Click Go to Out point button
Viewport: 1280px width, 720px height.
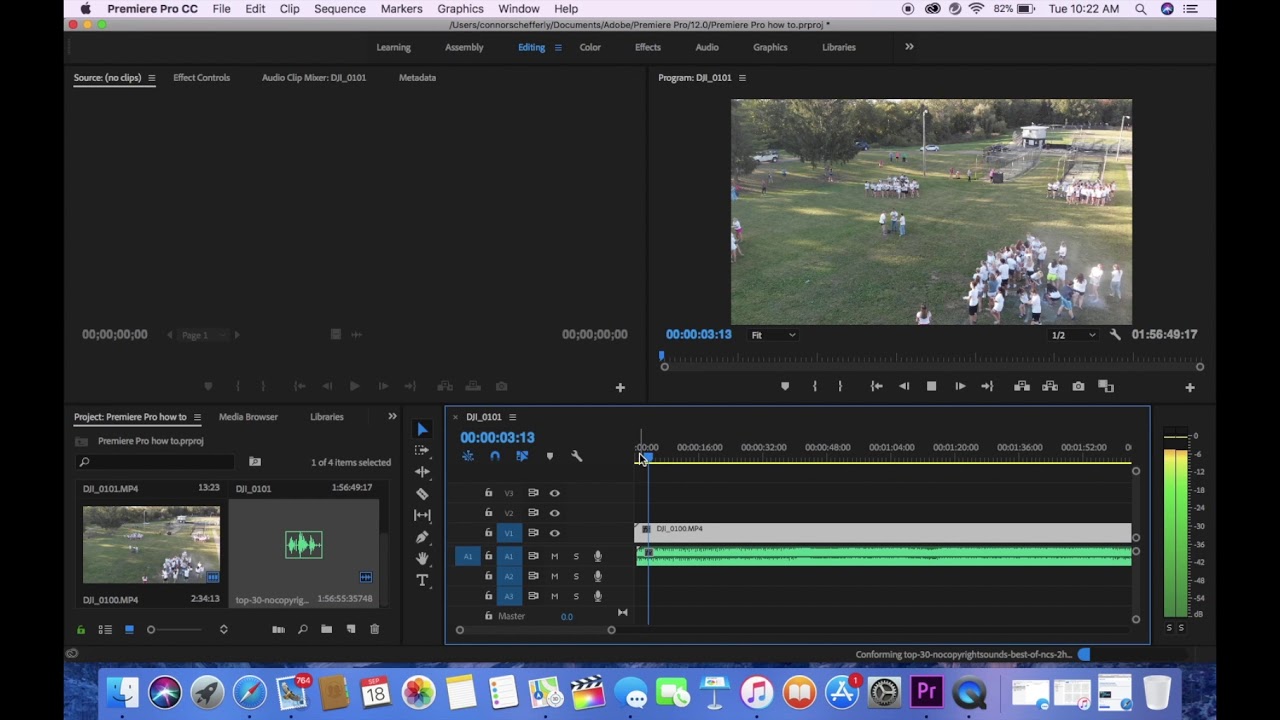point(987,386)
